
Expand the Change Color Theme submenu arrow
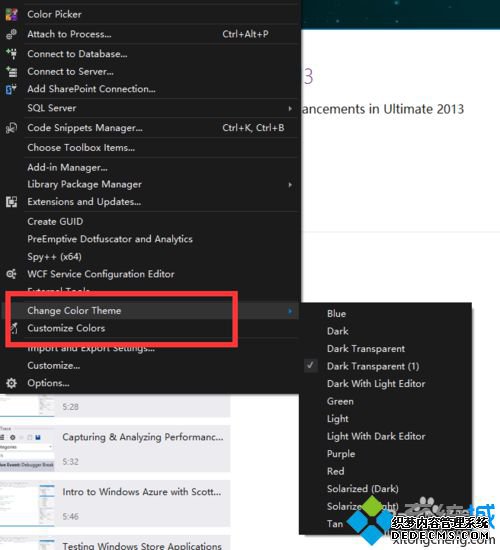point(290,311)
